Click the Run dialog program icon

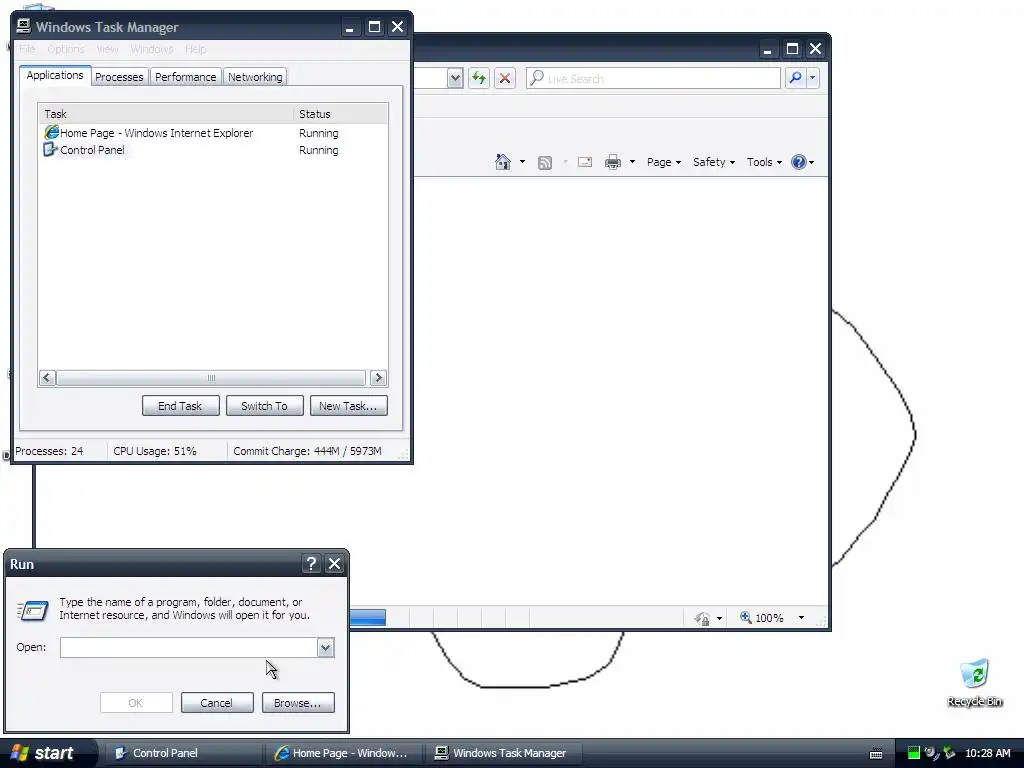[x=33, y=610]
